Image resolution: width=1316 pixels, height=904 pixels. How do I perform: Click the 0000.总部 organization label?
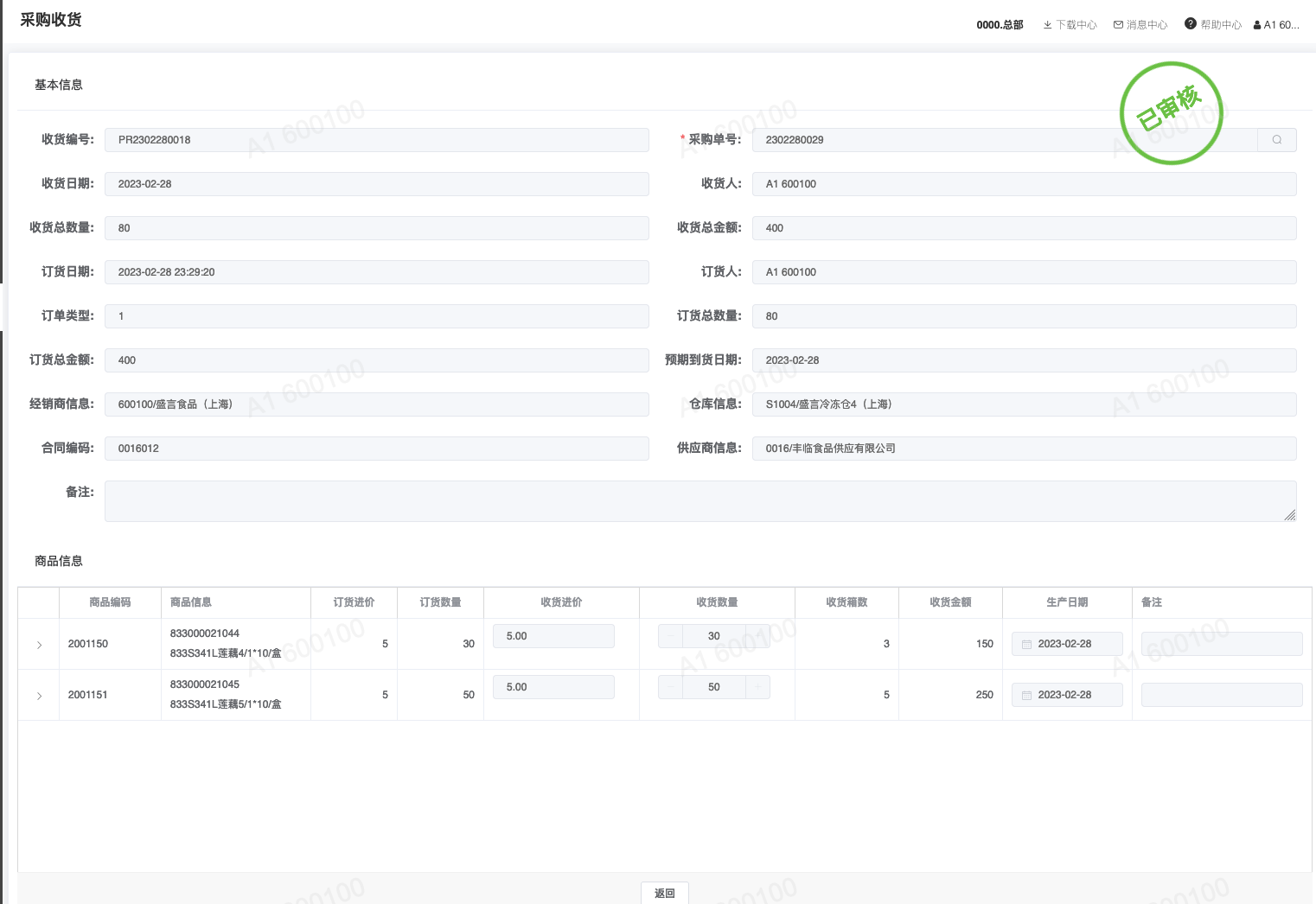[1000, 25]
